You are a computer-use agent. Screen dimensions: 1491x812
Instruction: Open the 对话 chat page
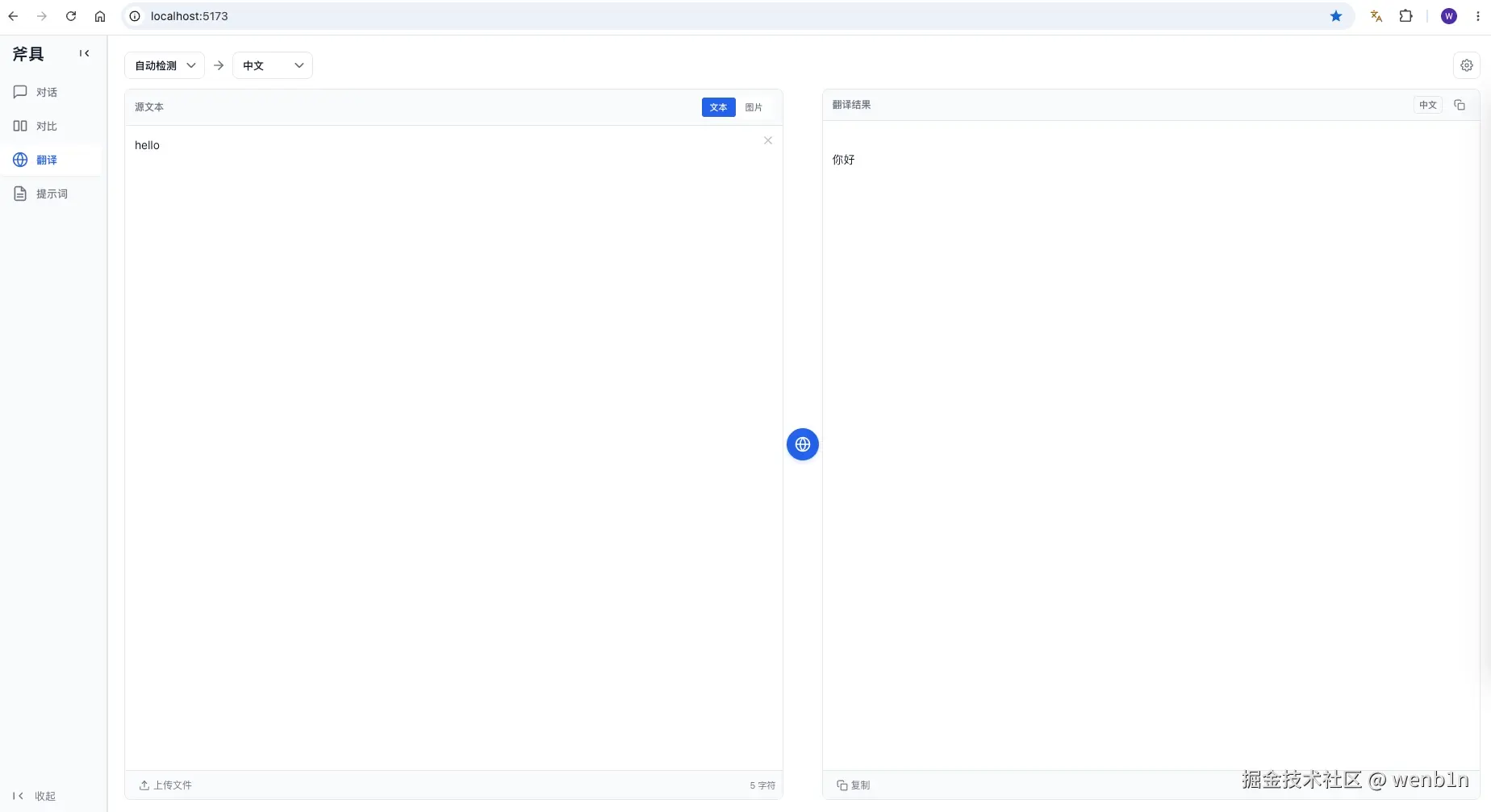[x=52, y=92]
